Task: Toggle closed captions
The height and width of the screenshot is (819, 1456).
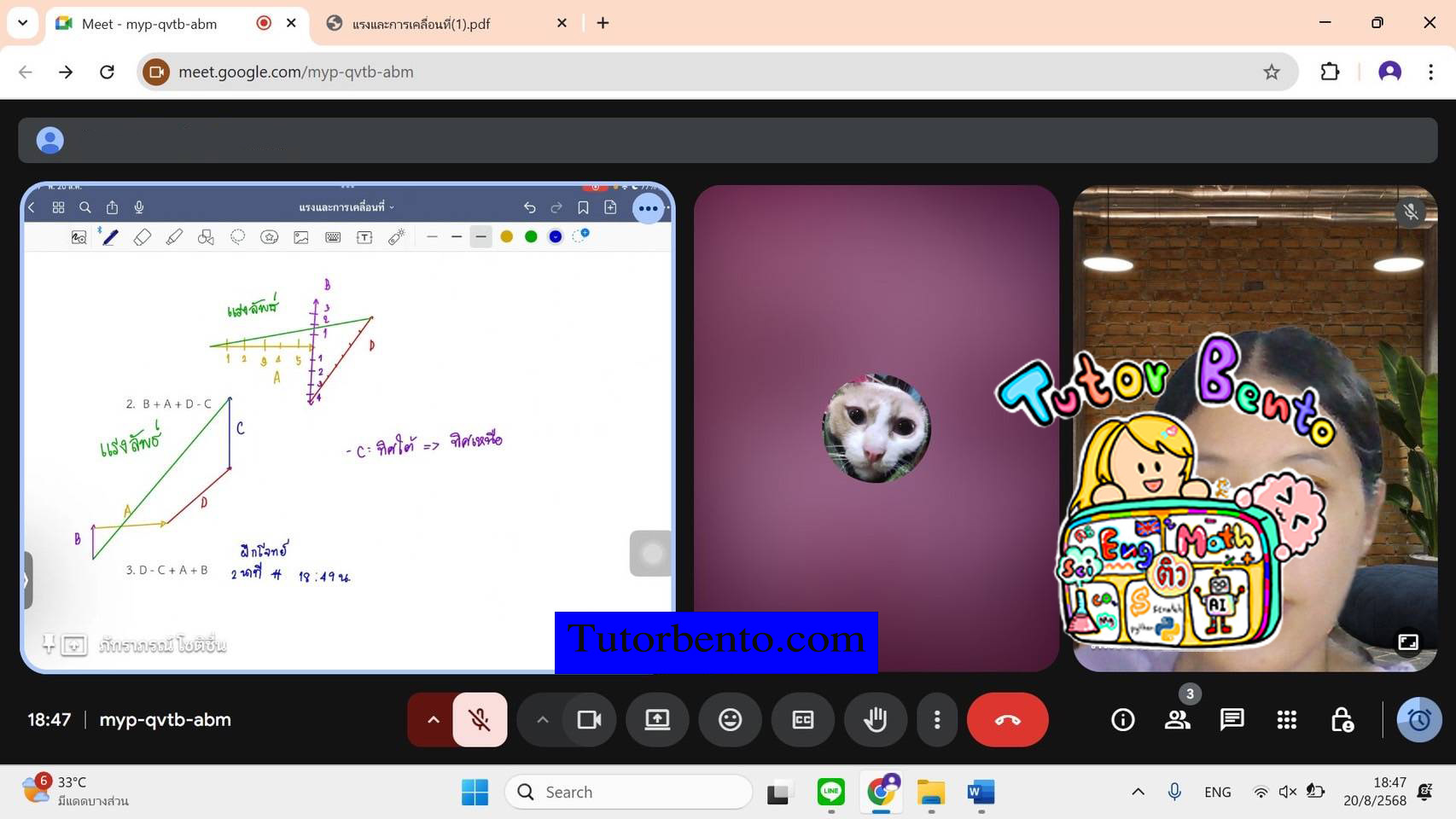Action: tap(803, 720)
